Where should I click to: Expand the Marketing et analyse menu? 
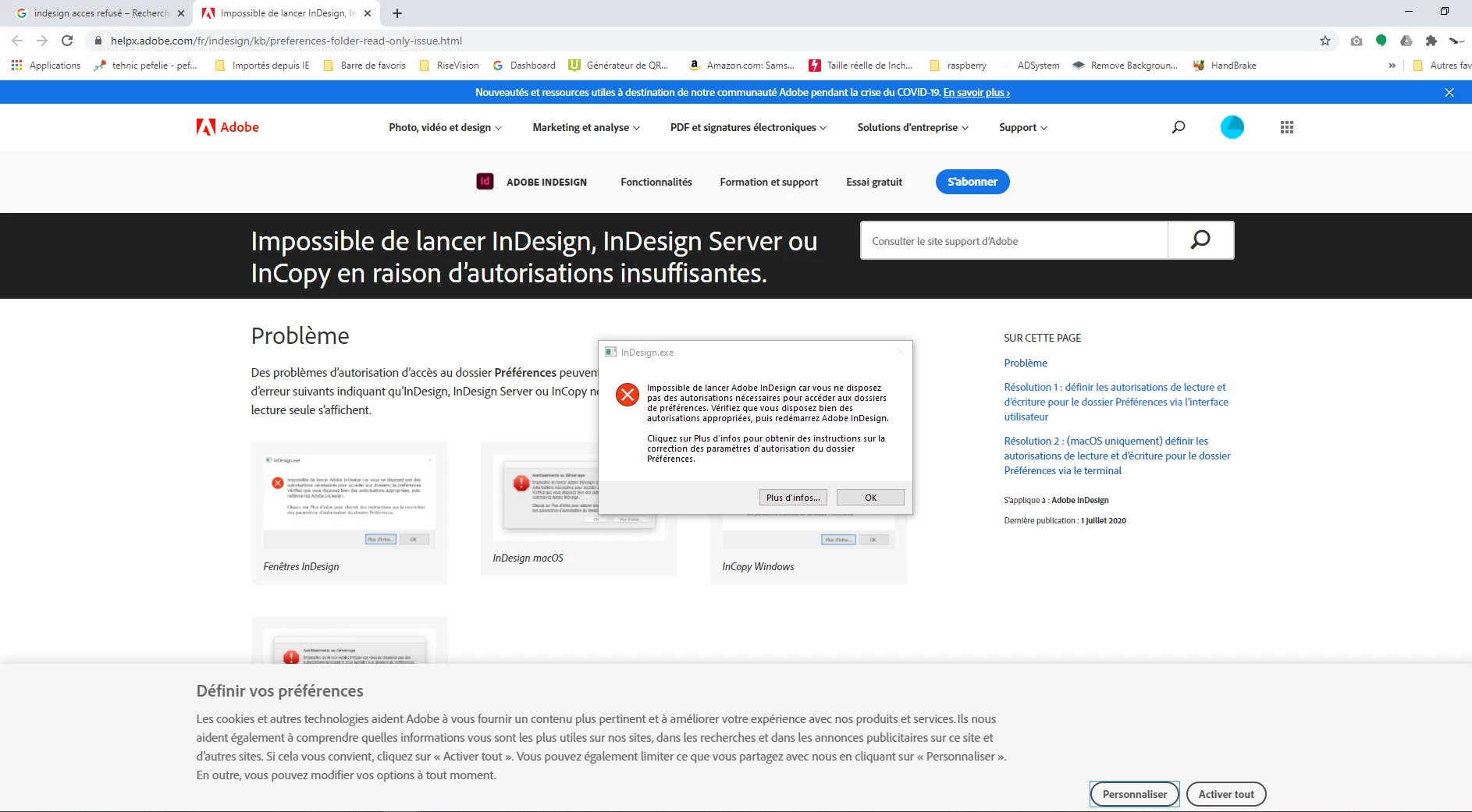(586, 127)
